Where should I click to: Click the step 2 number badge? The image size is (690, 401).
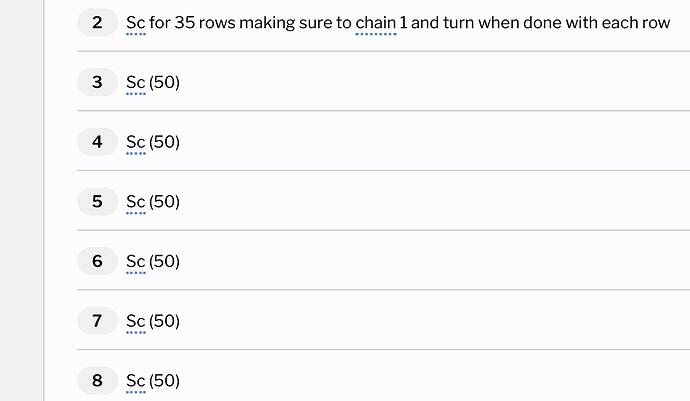point(98,22)
